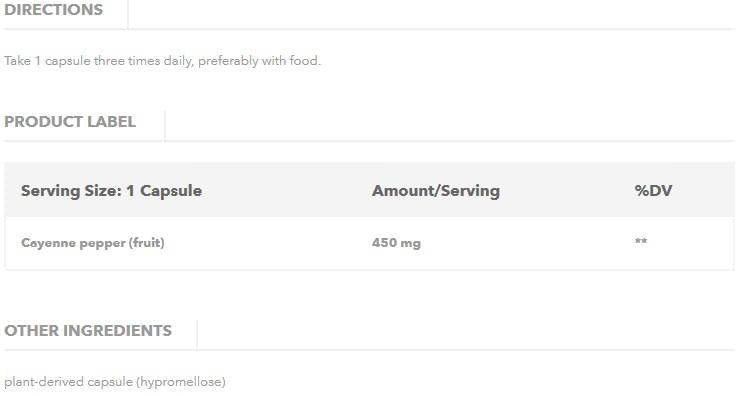Viewport: 737px width, 396px height.
Task: Select the Cayenne pepper (fruit) row label
Action: (x=93, y=243)
